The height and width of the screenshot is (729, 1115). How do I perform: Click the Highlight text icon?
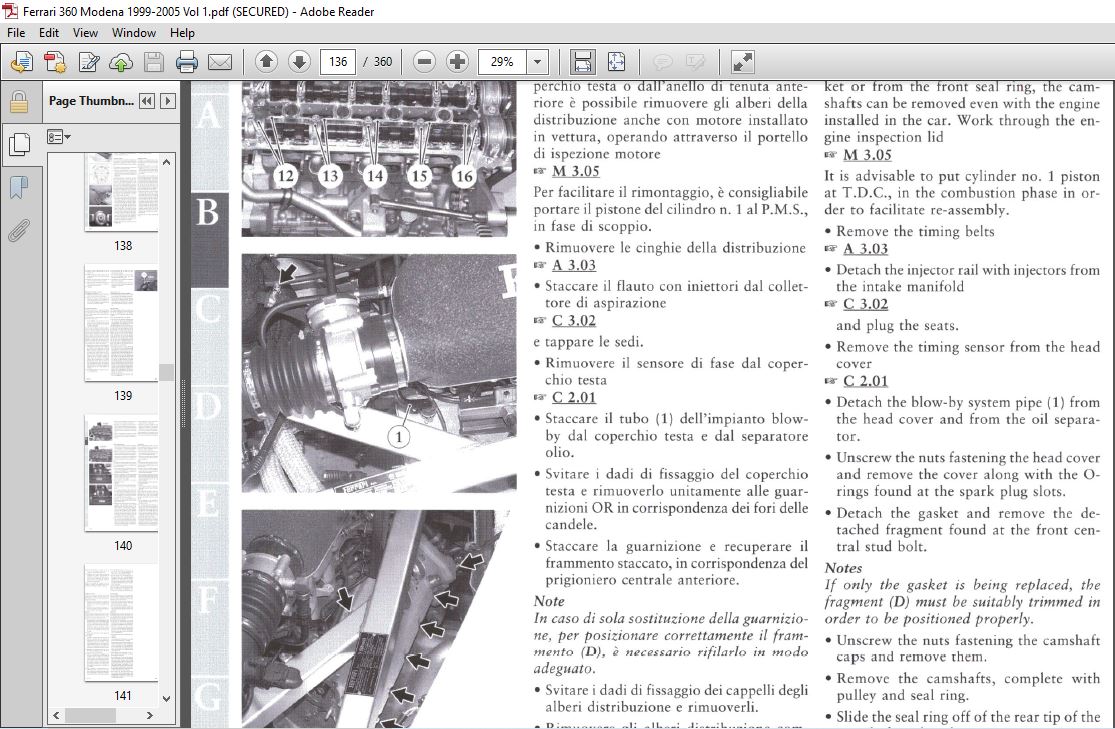click(x=695, y=63)
